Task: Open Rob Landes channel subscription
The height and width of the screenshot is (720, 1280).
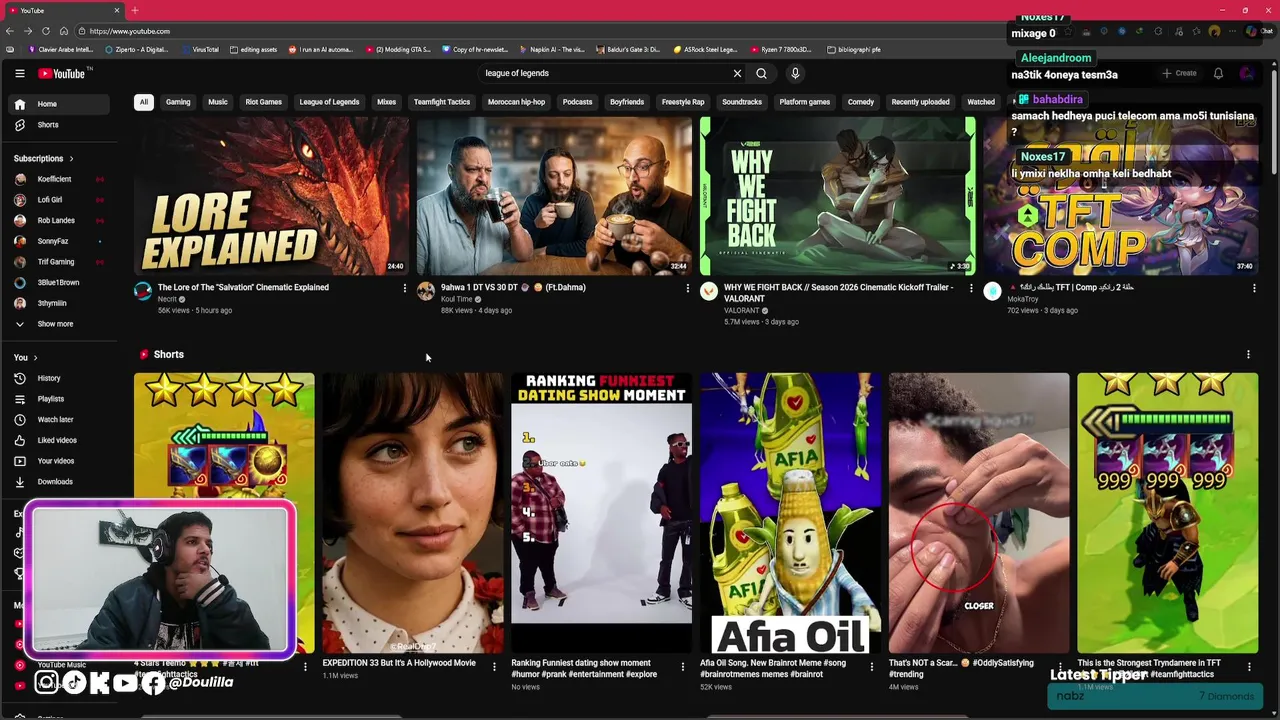Action: click(x=61, y=220)
